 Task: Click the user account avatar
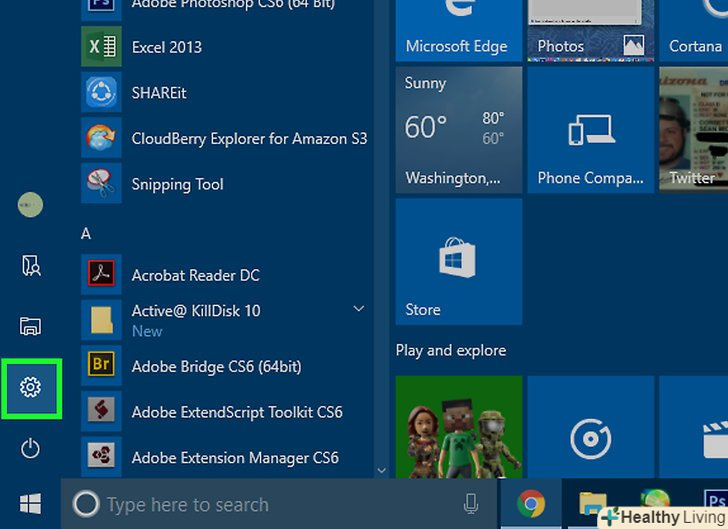point(31,205)
